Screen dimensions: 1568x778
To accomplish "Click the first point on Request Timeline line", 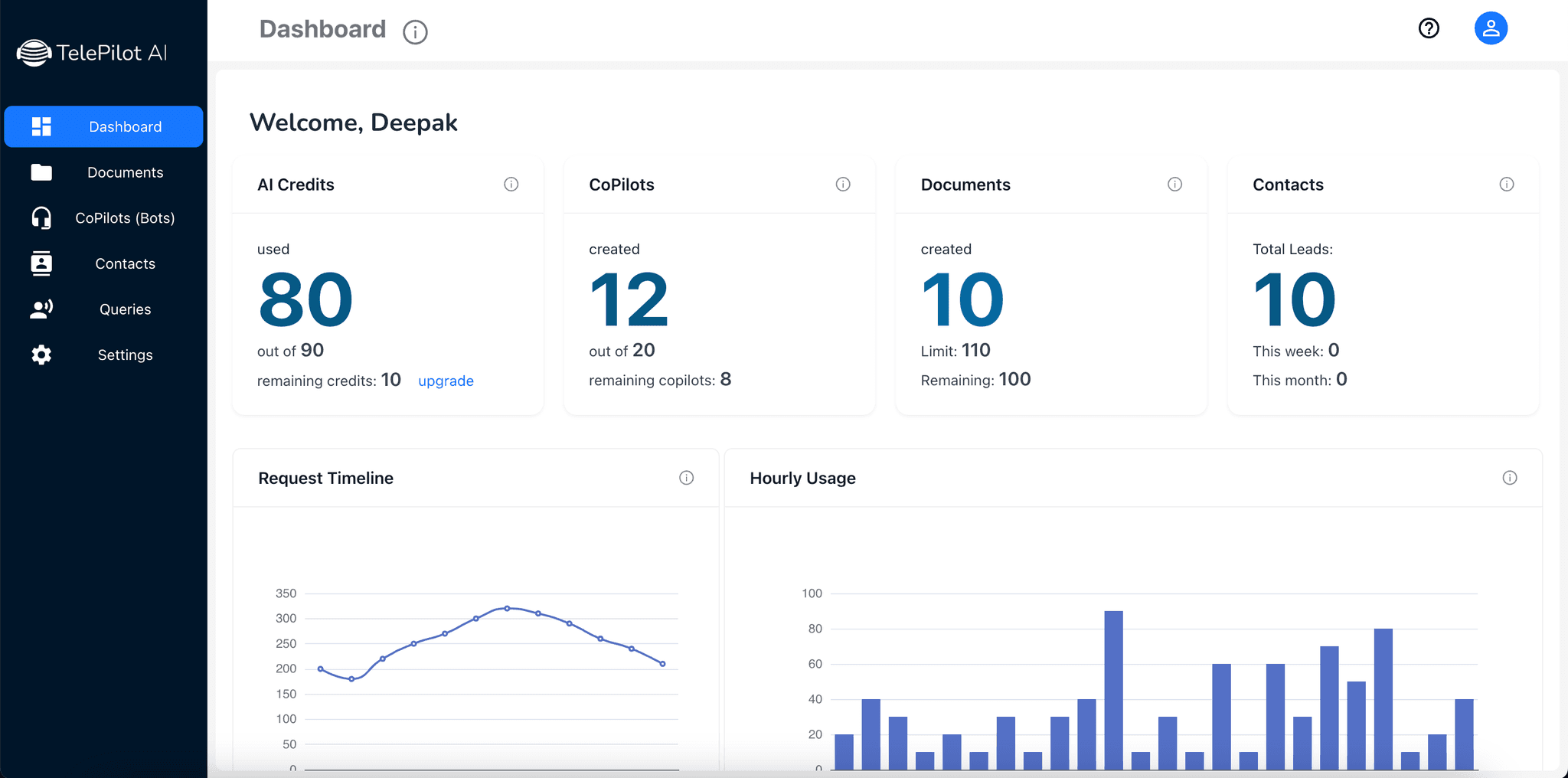I will coord(321,669).
